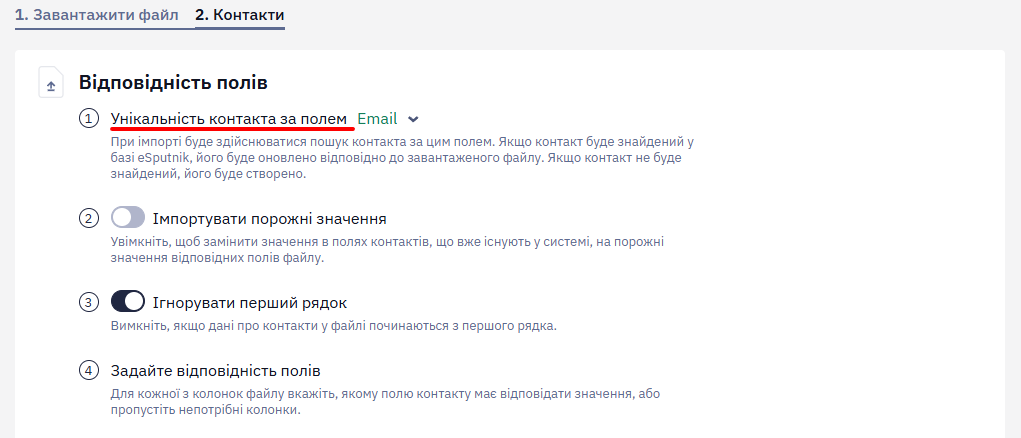Click the Унікальність контакта за полем label

tap(229, 118)
